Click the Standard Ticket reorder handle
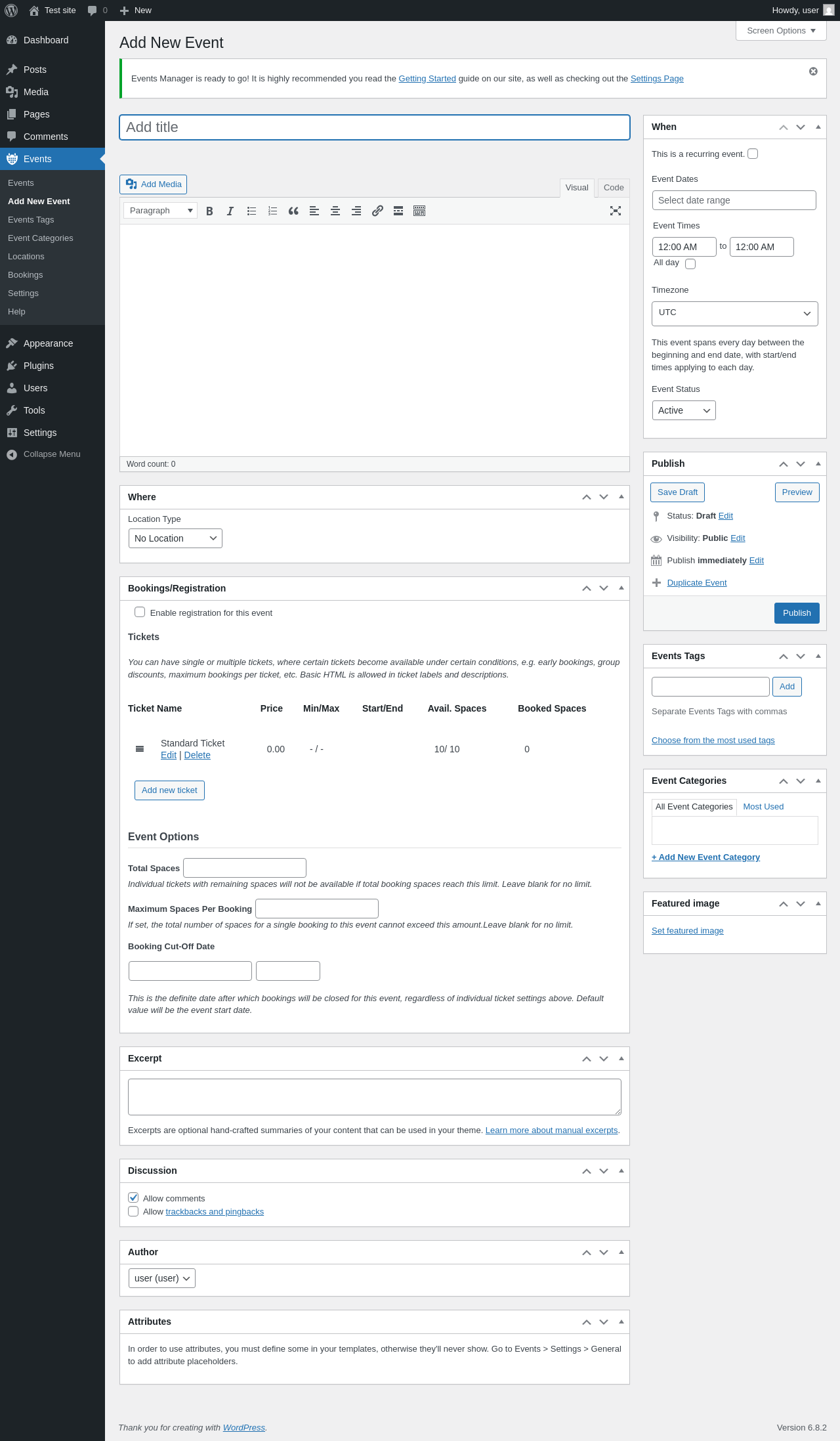840x1441 pixels. [x=140, y=749]
